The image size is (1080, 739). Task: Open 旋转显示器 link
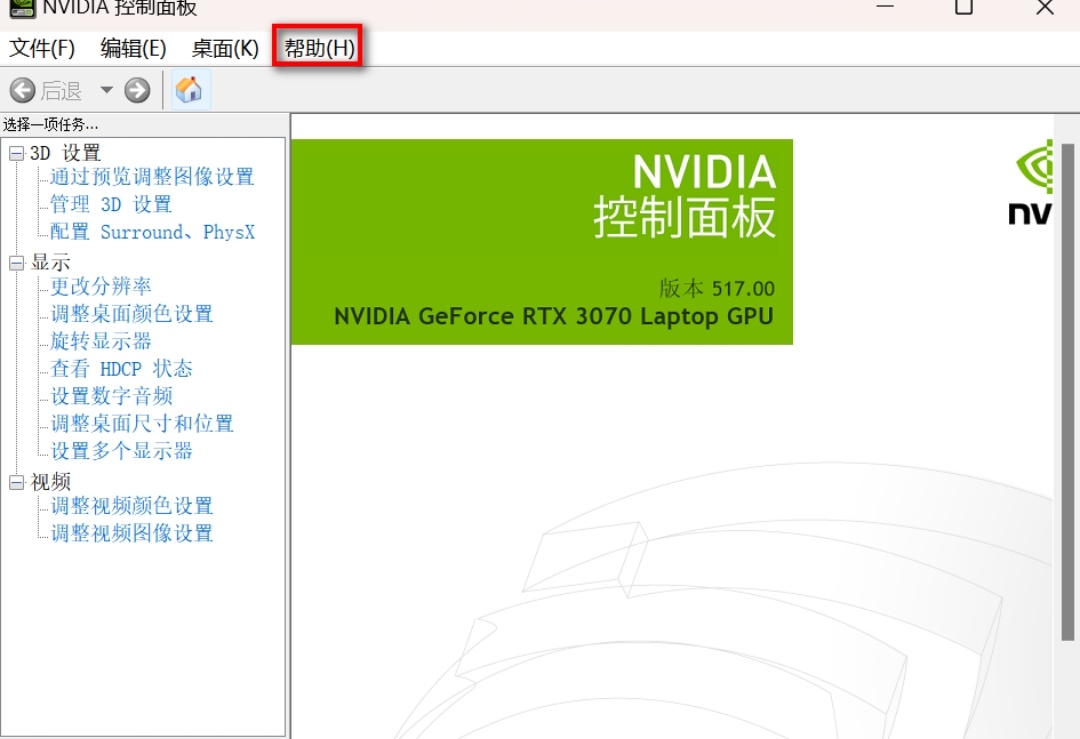click(101, 341)
